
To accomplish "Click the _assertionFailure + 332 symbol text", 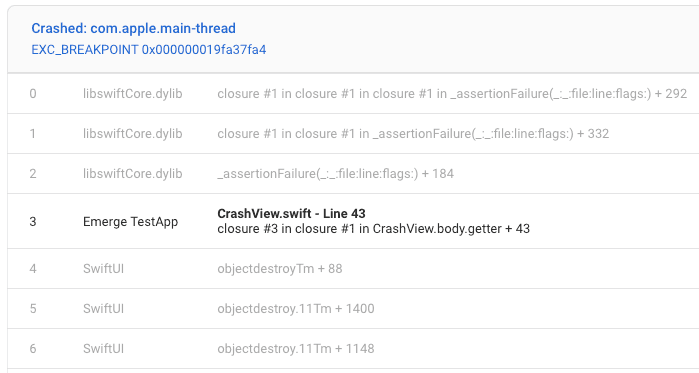I will (x=413, y=134).
